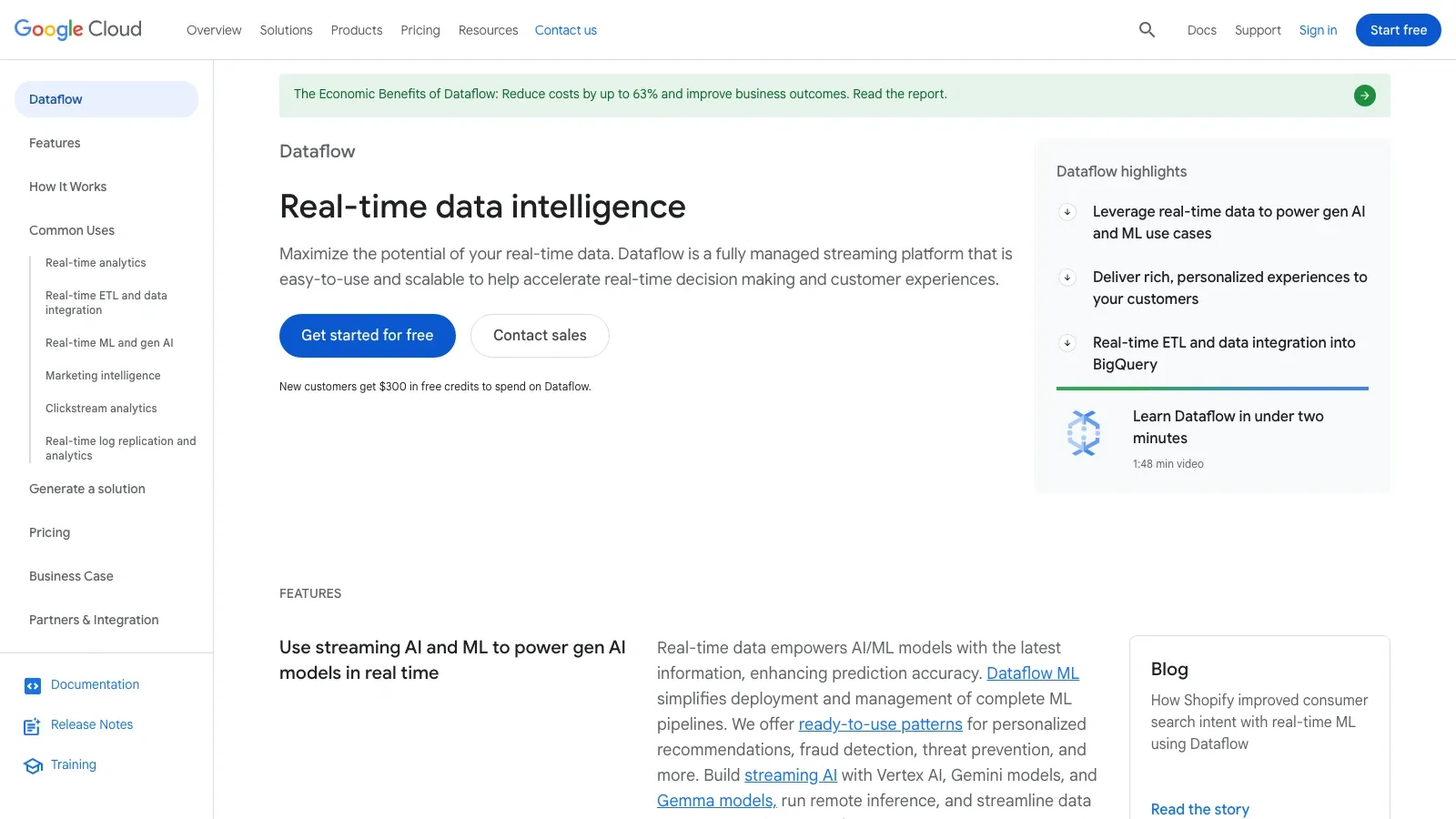Go to Docs
The height and width of the screenshot is (819, 1456).
1201,30
